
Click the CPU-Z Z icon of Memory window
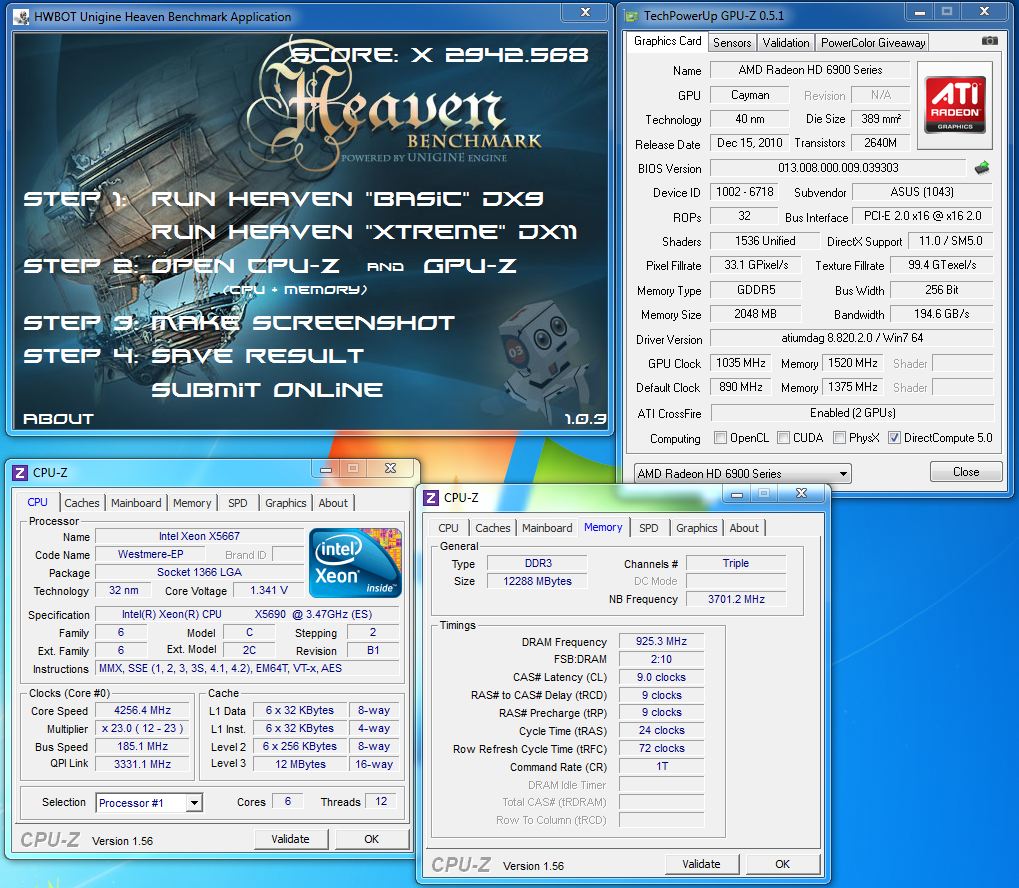431,498
